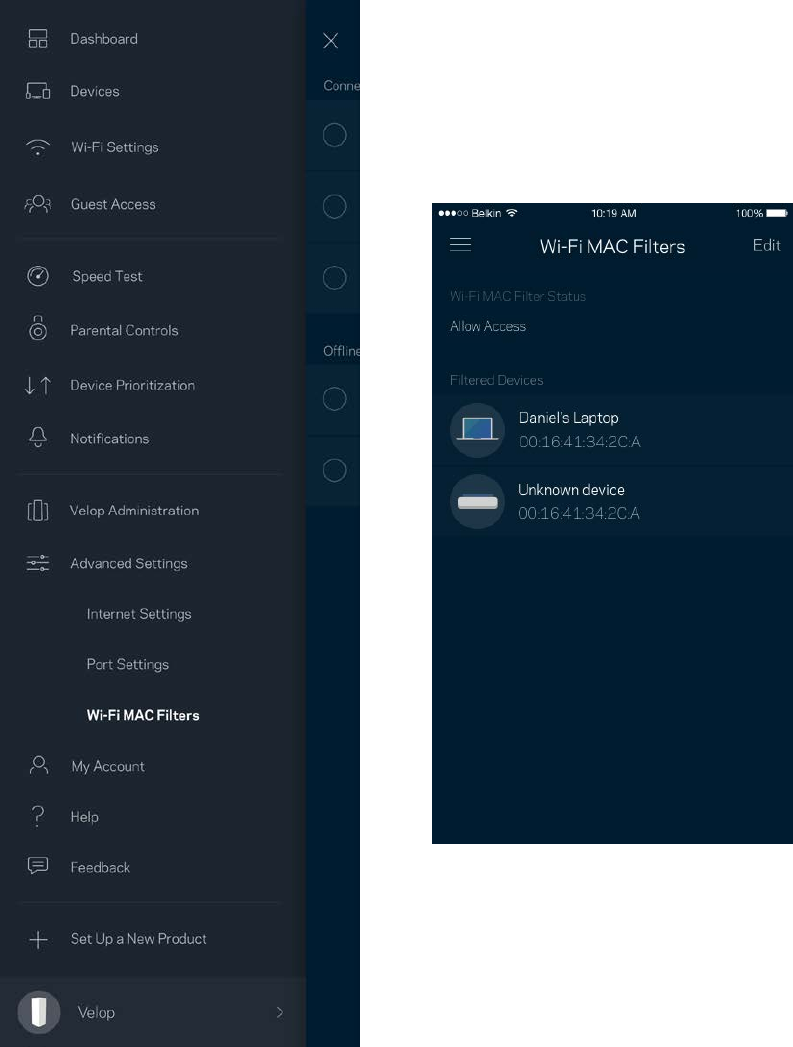Click the Devices icon

[38, 91]
